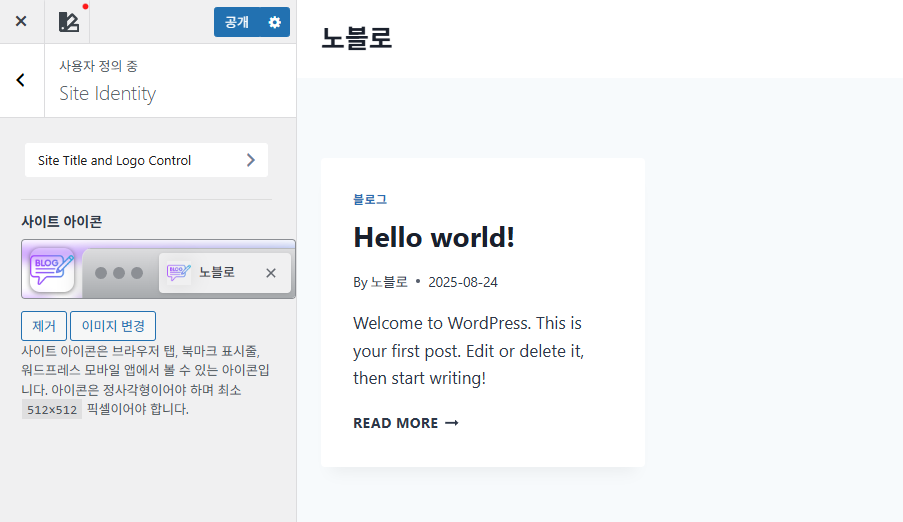Click the three dots in browser preview
903x522 pixels.
point(120,273)
